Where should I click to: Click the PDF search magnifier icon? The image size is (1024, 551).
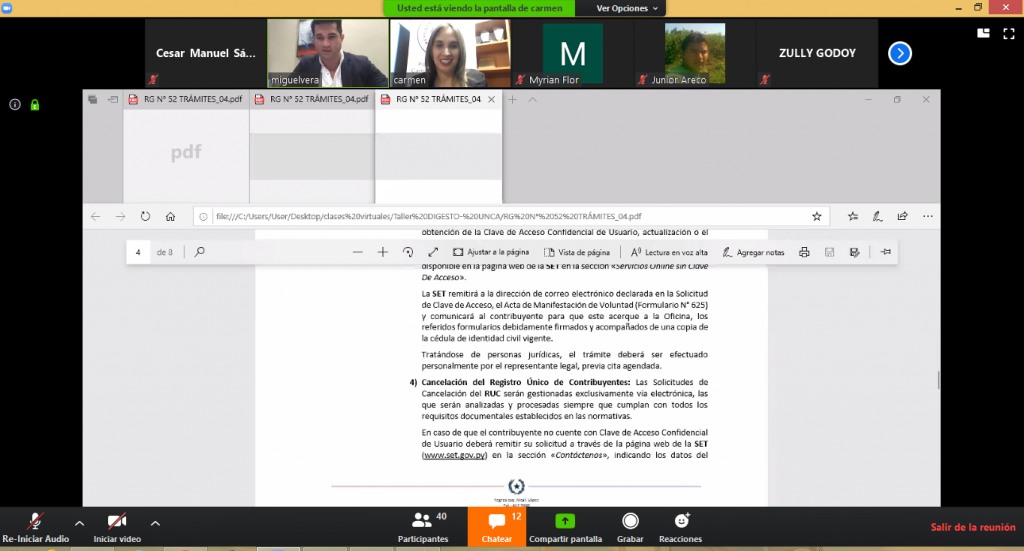tap(200, 252)
